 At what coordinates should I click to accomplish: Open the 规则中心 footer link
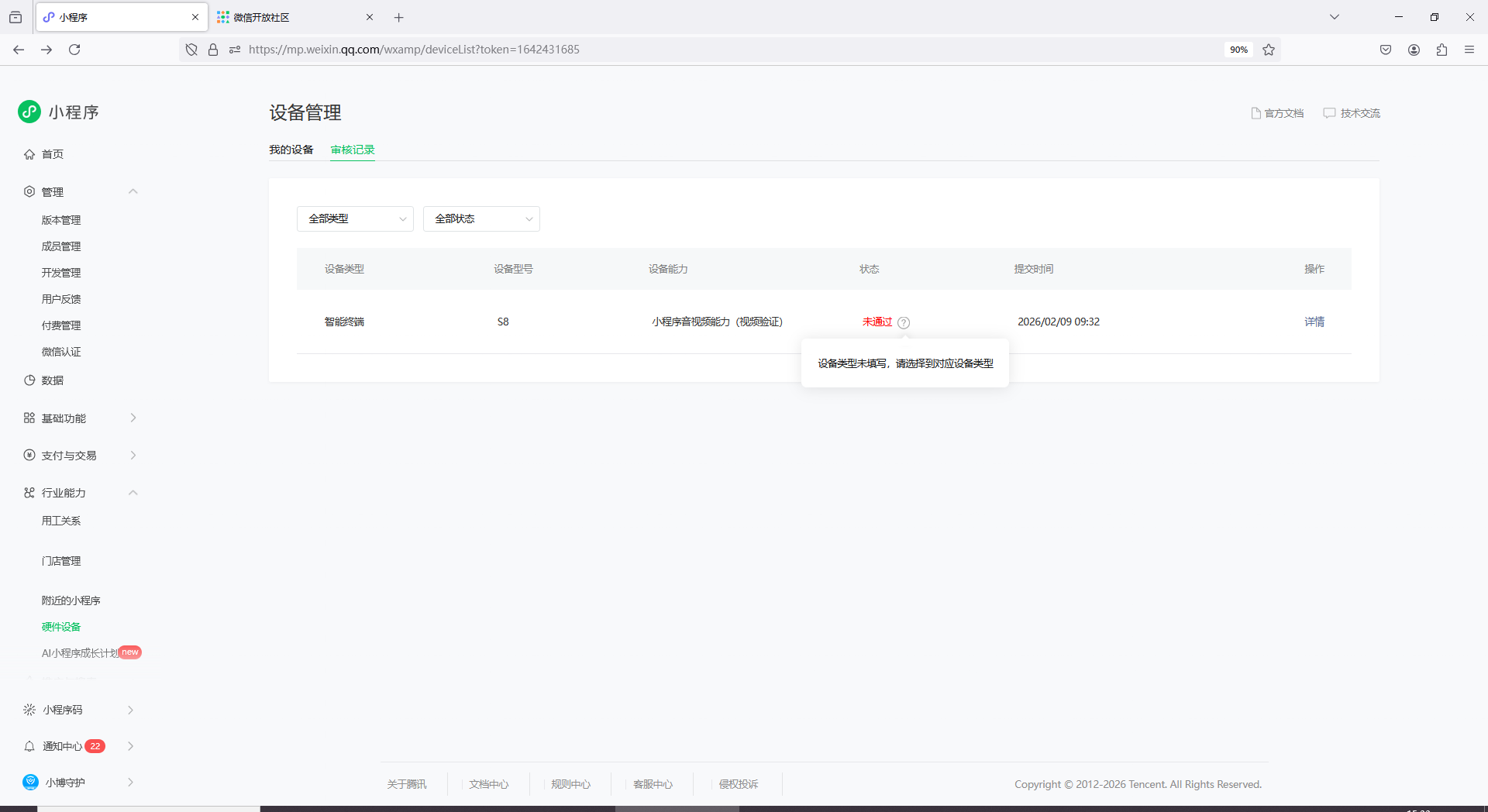[x=571, y=785]
